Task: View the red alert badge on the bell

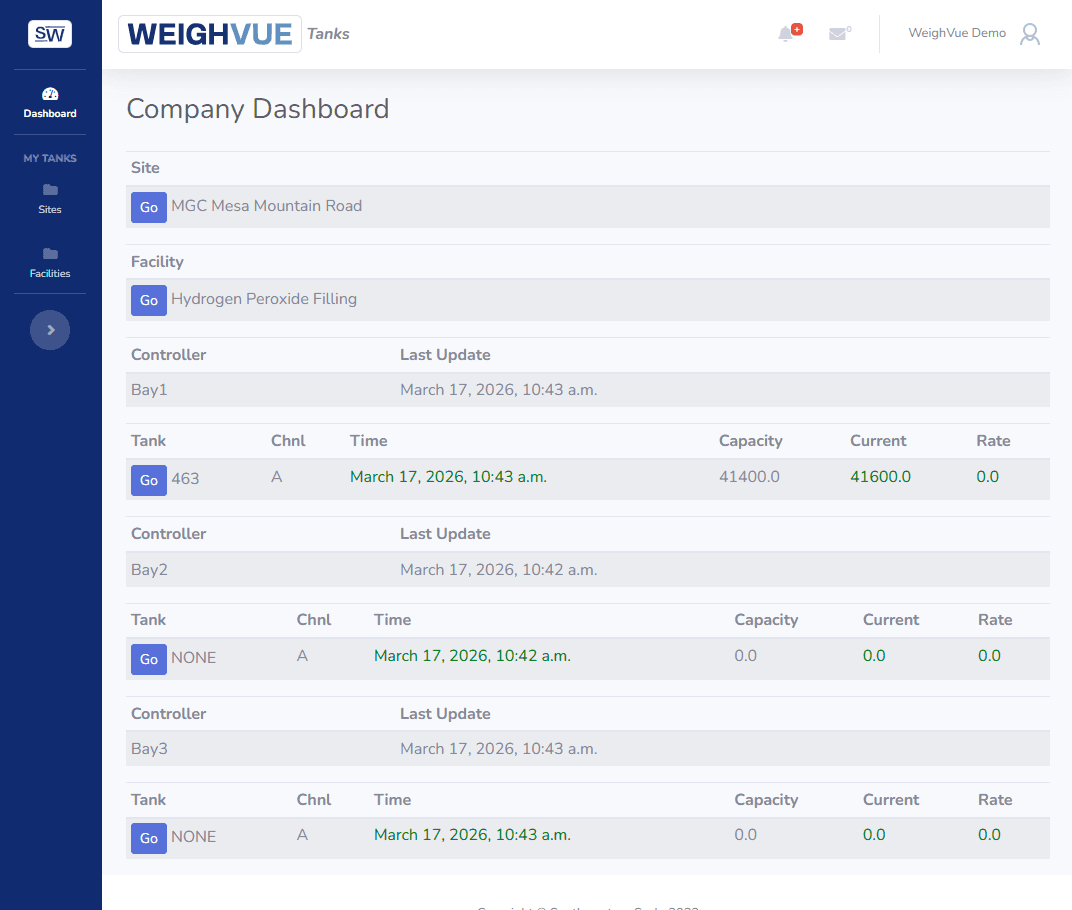Action: coord(795,26)
